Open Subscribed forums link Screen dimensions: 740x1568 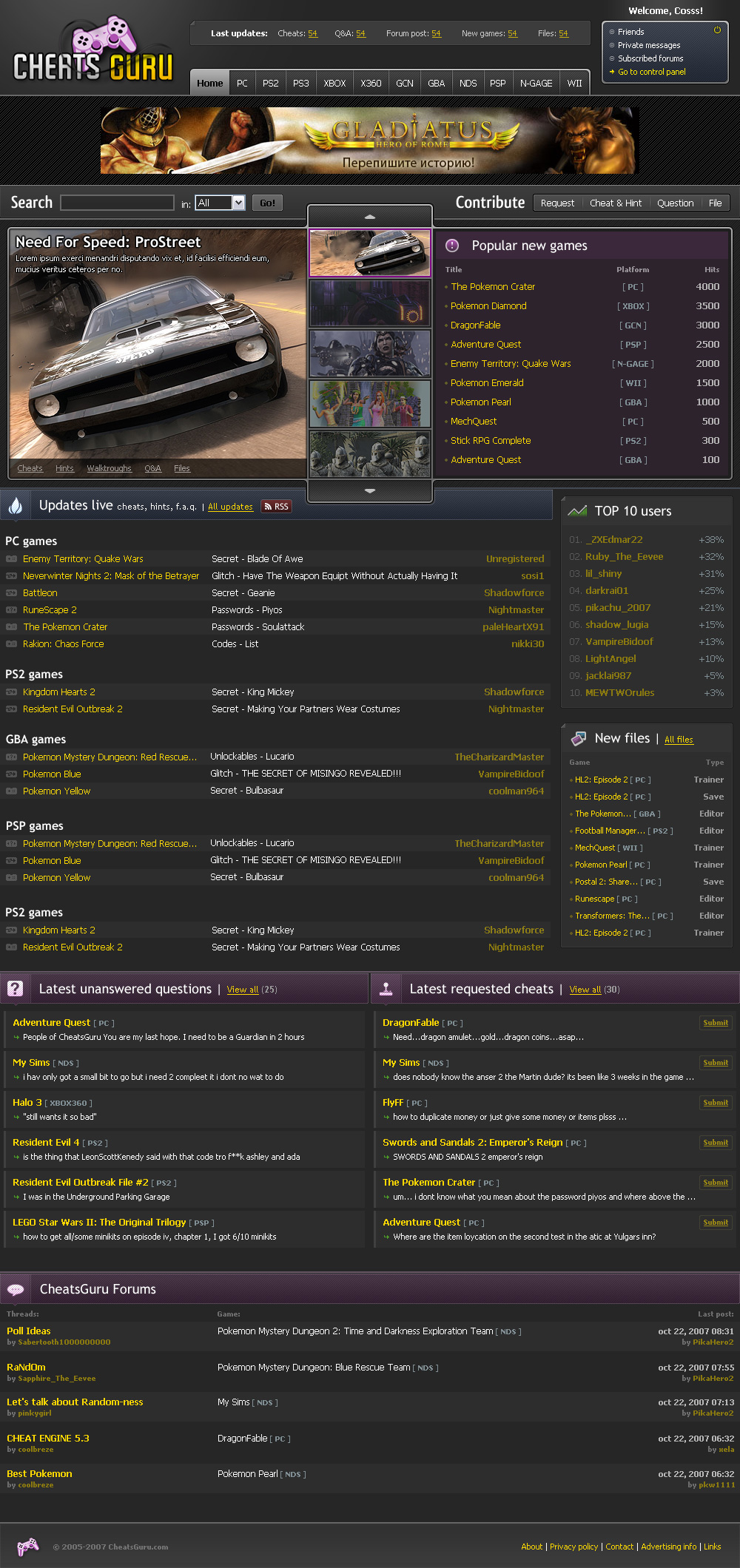tap(650, 58)
